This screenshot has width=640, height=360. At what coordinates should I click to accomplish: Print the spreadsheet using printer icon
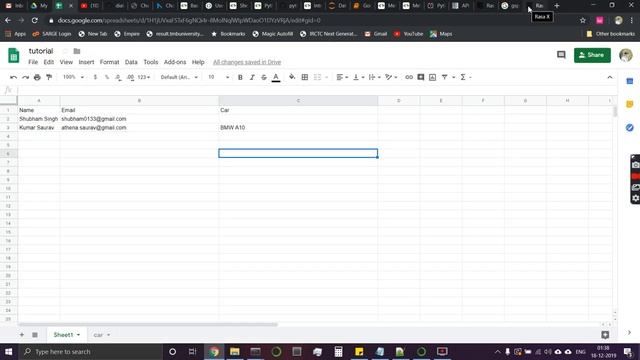[x=37, y=77]
